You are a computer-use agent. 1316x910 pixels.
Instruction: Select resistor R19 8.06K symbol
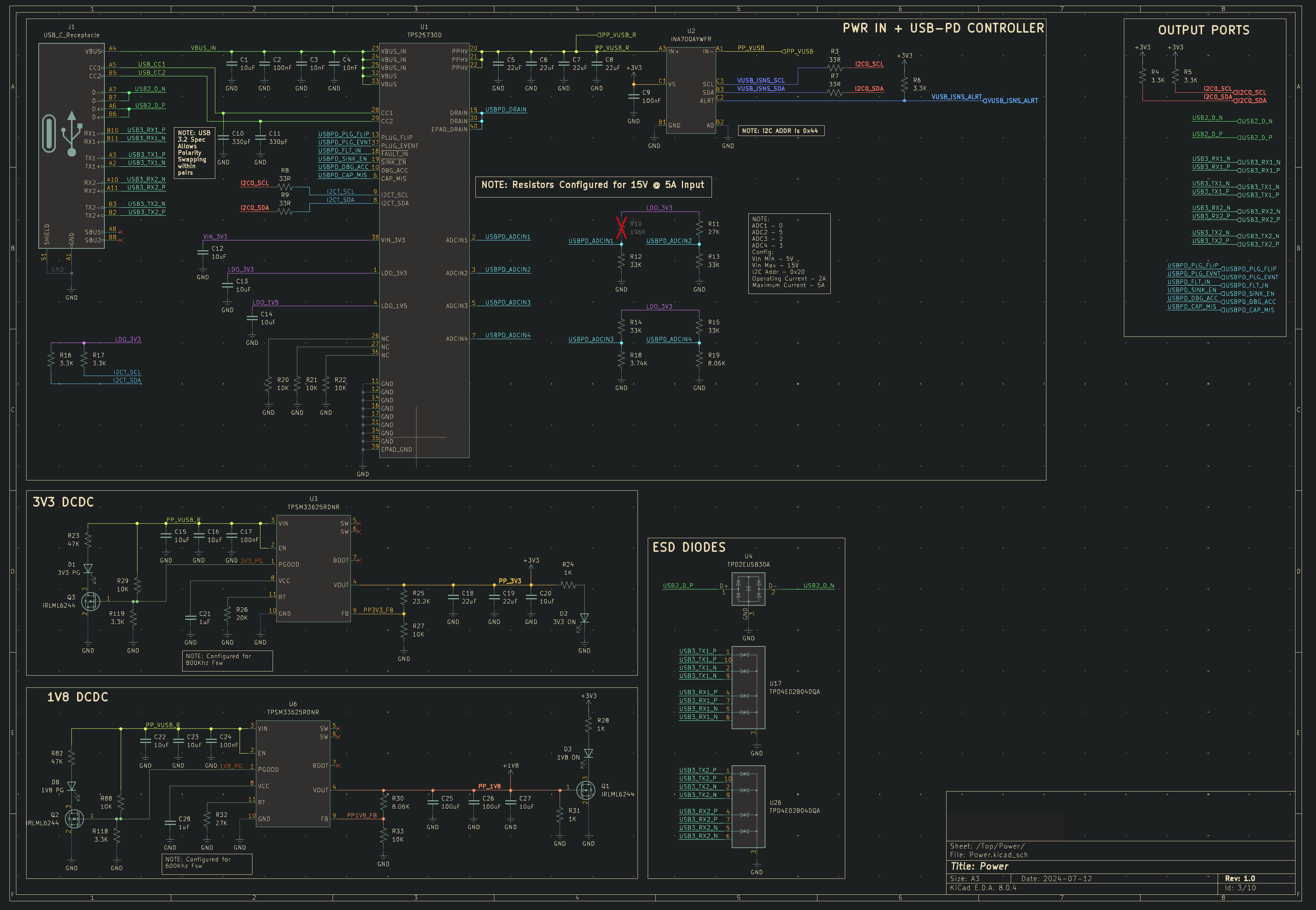tap(699, 359)
